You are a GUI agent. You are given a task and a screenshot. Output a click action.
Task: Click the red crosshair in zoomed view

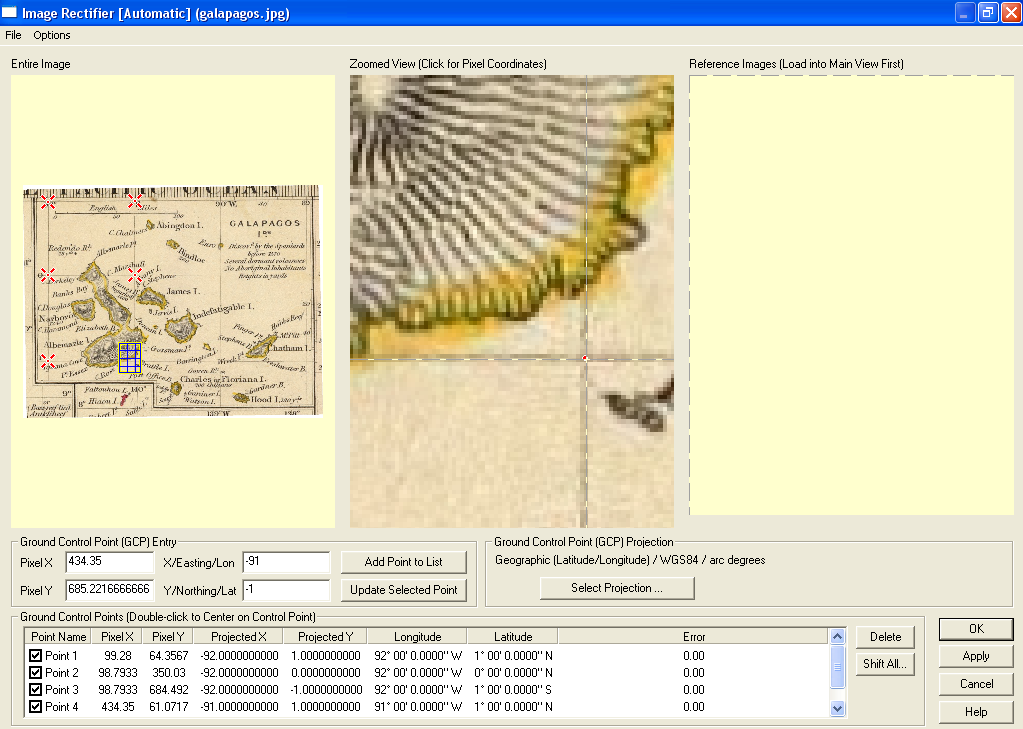pos(585,358)
